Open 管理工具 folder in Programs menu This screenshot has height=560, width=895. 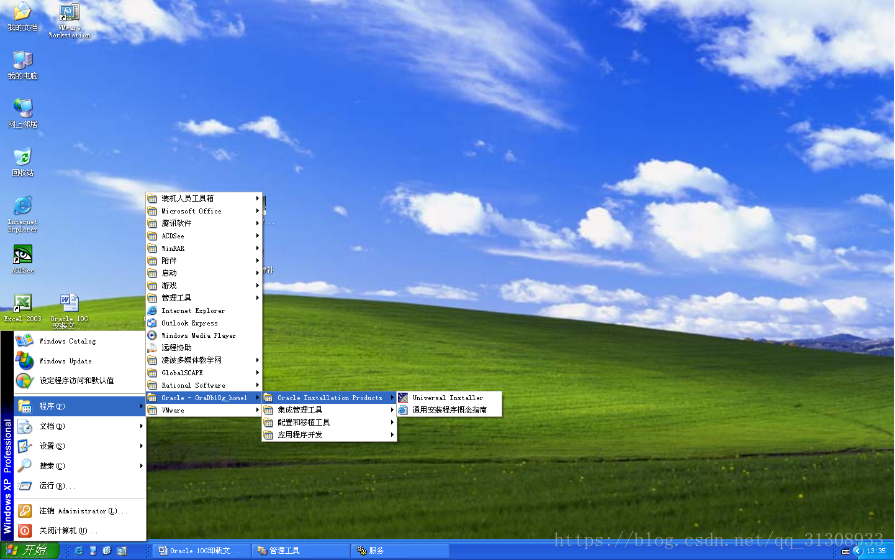pyautogui.click(x=204, y=298)
